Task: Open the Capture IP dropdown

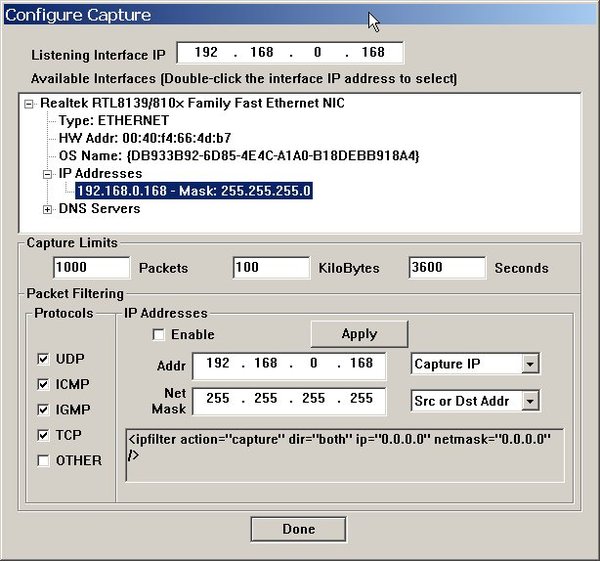Action: coord(530,364)
